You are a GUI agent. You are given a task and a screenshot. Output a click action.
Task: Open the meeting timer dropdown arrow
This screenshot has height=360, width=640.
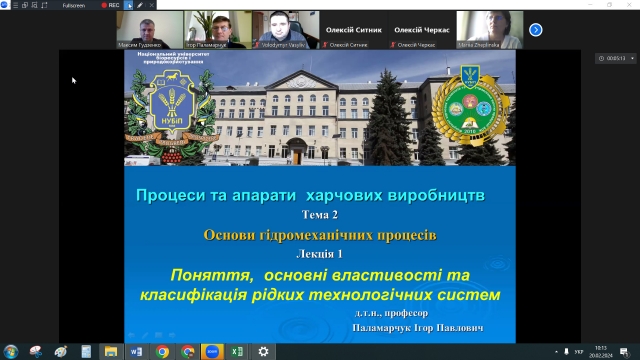pos(632,58)
